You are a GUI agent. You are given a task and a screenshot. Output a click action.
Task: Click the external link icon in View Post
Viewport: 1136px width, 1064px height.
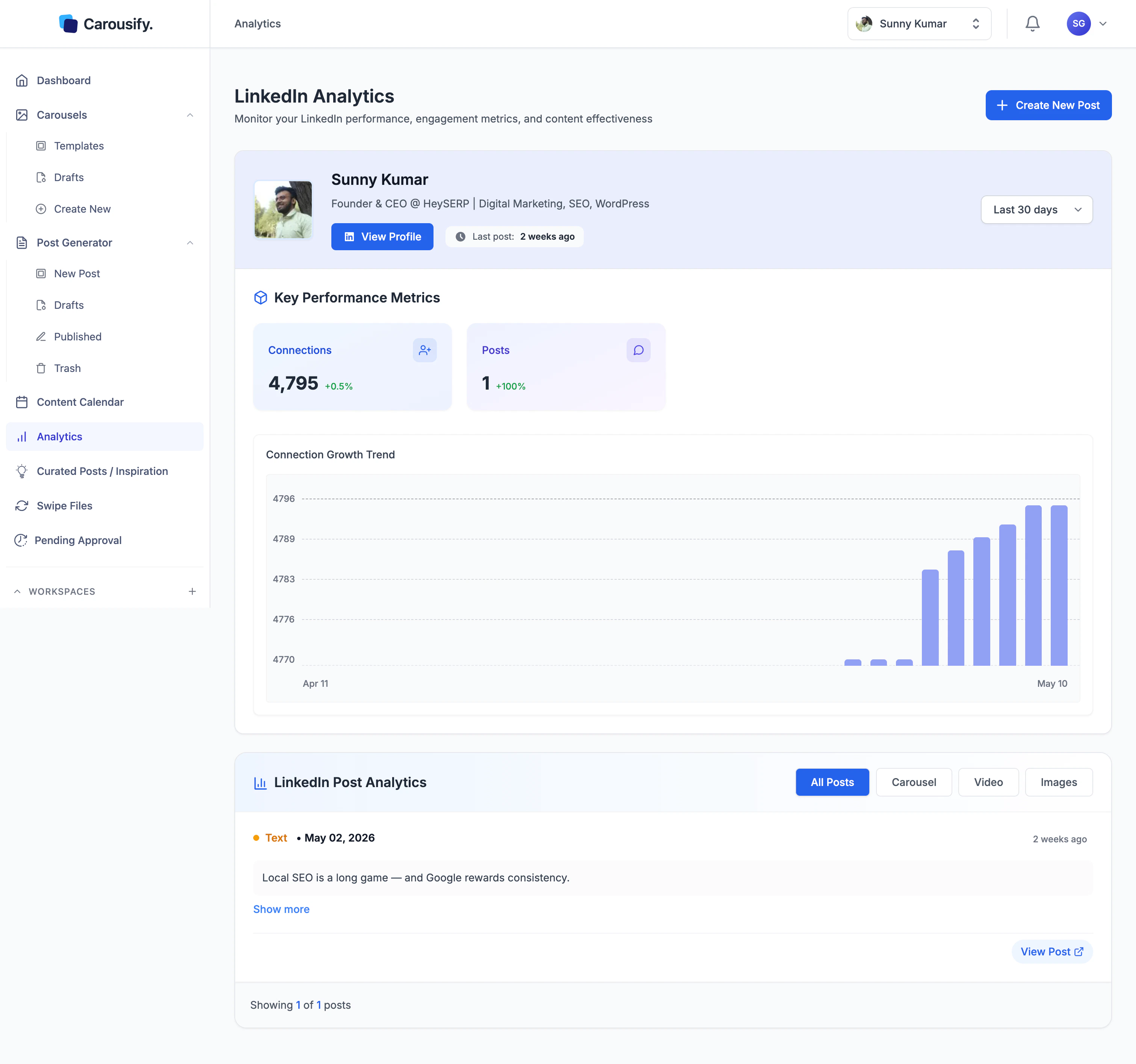1079,952
